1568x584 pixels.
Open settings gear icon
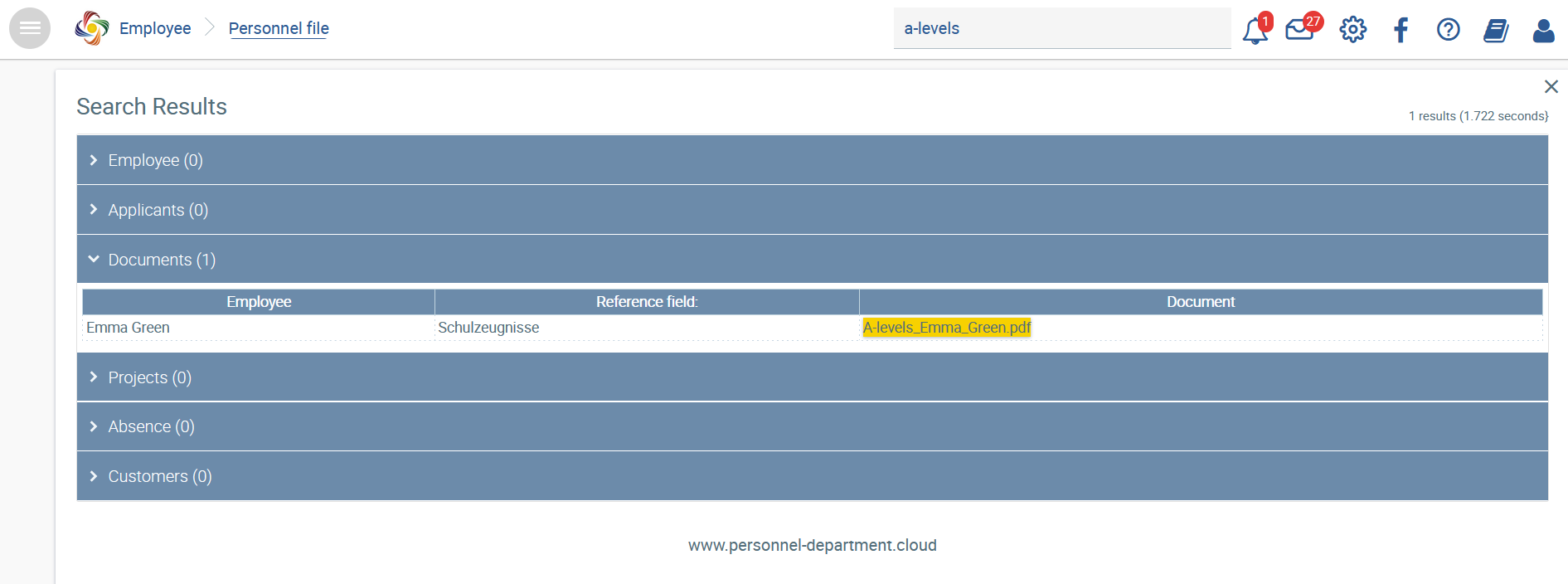(x=1352, y=30)
